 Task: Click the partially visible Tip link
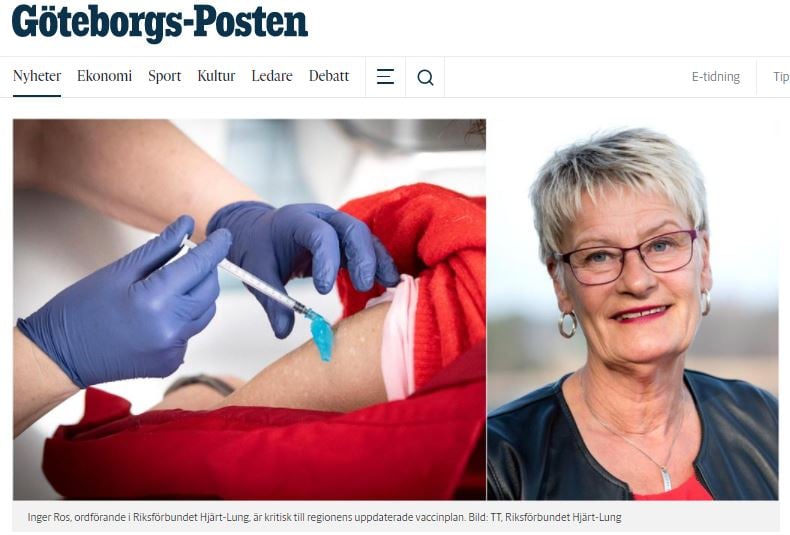[x=781, y=77]
